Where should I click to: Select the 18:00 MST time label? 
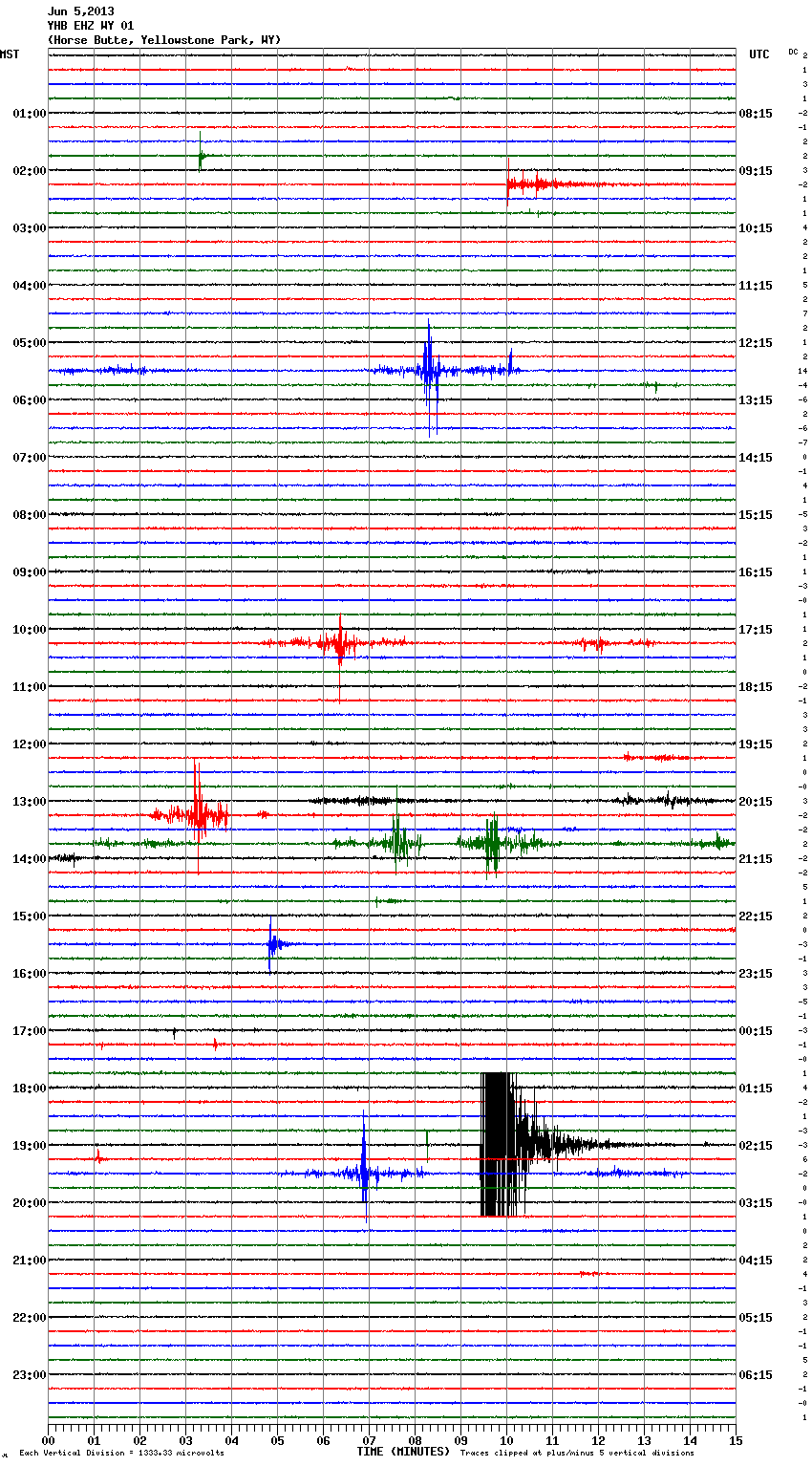point(30,1089)
